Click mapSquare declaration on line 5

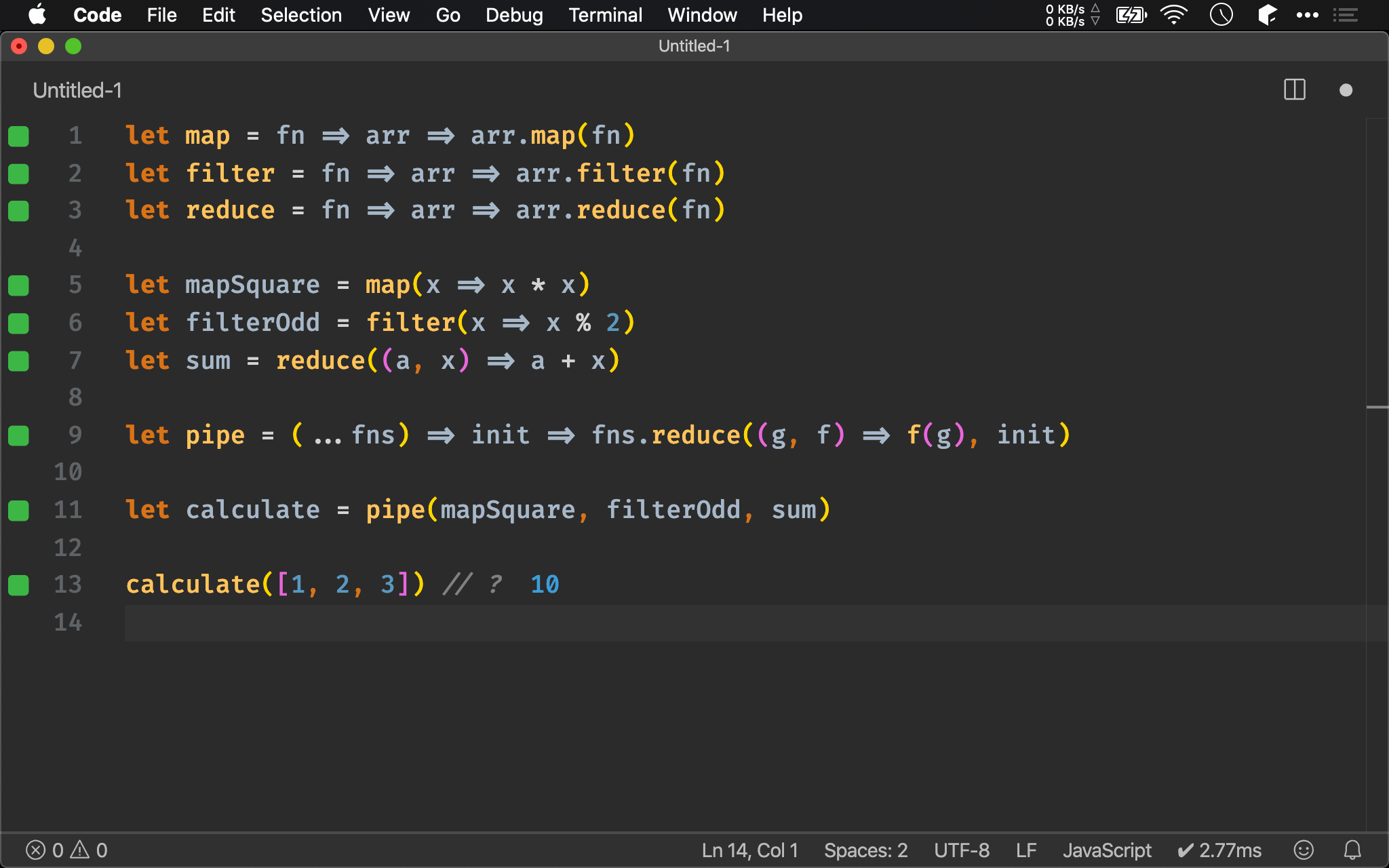point(252,285)
